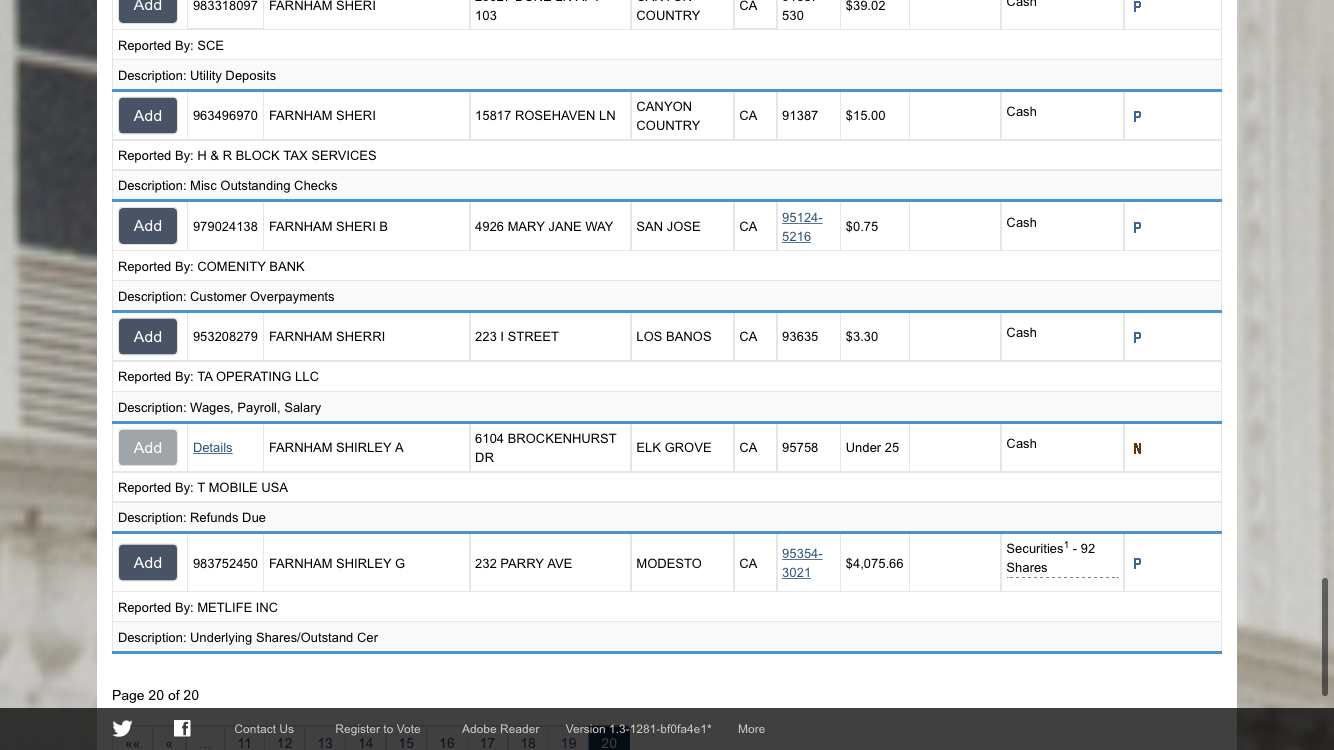Open the Facebook icon in footer

(x=182, y=728)
